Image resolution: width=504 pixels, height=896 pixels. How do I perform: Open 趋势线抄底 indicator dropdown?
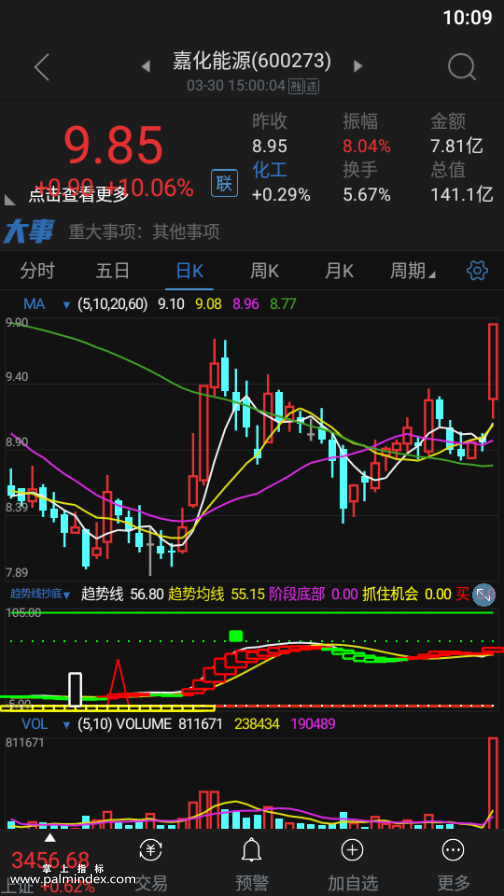pyautogui.click(x=39, y=594)
